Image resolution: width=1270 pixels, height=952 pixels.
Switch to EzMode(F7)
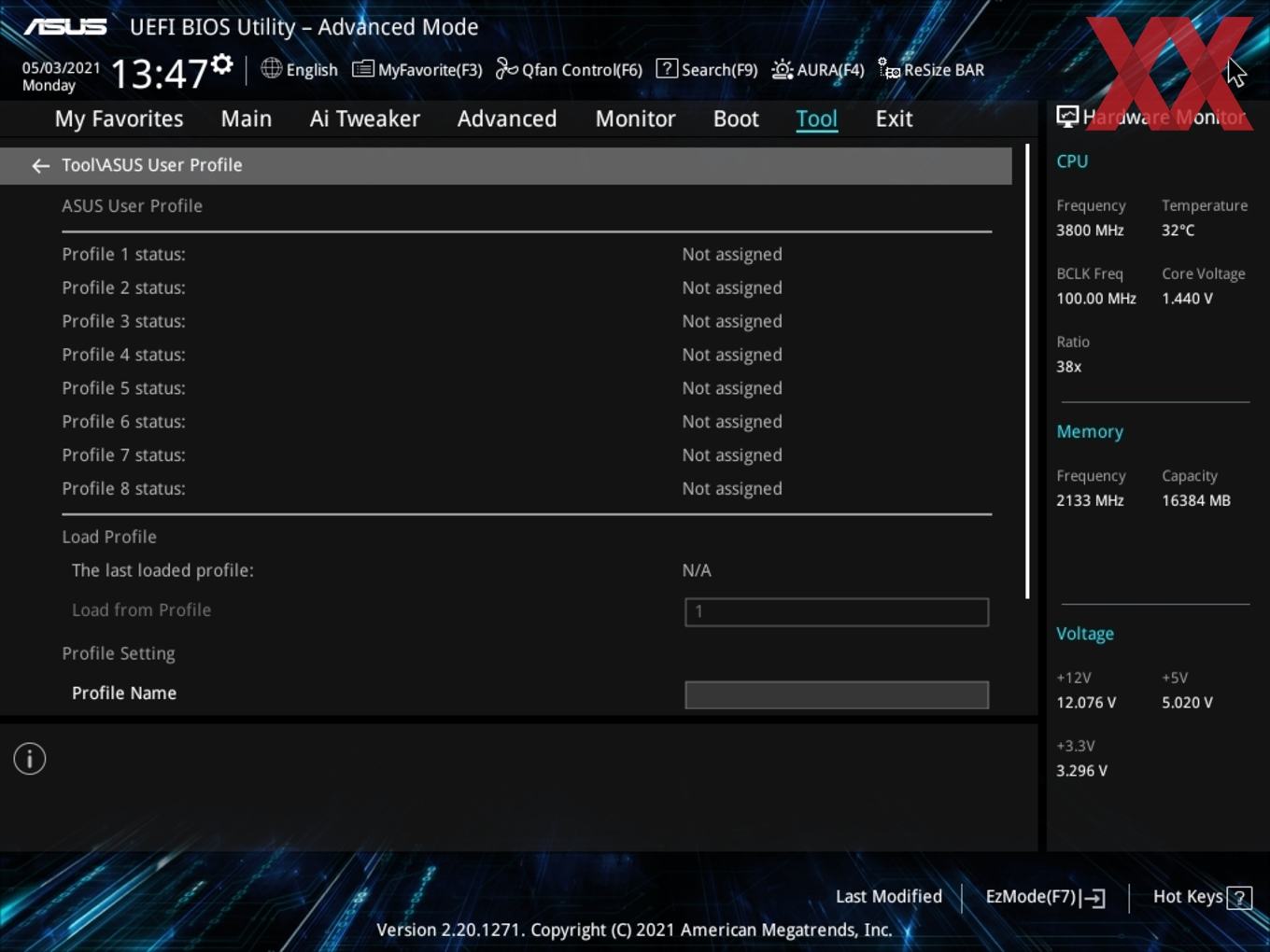pyautogui.click(x=1046, y=897)
